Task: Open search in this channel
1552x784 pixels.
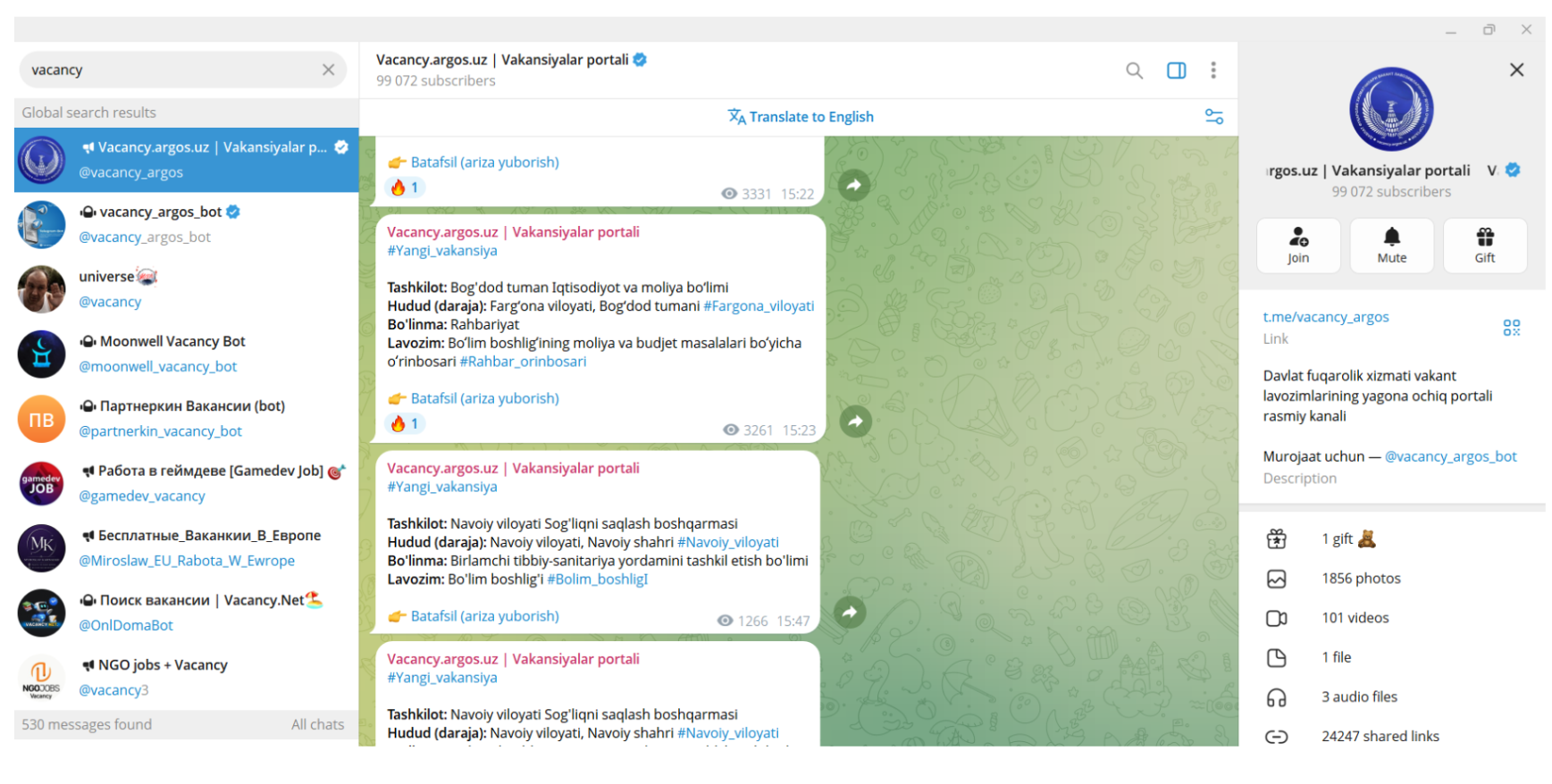Action: coord(1134,71)
